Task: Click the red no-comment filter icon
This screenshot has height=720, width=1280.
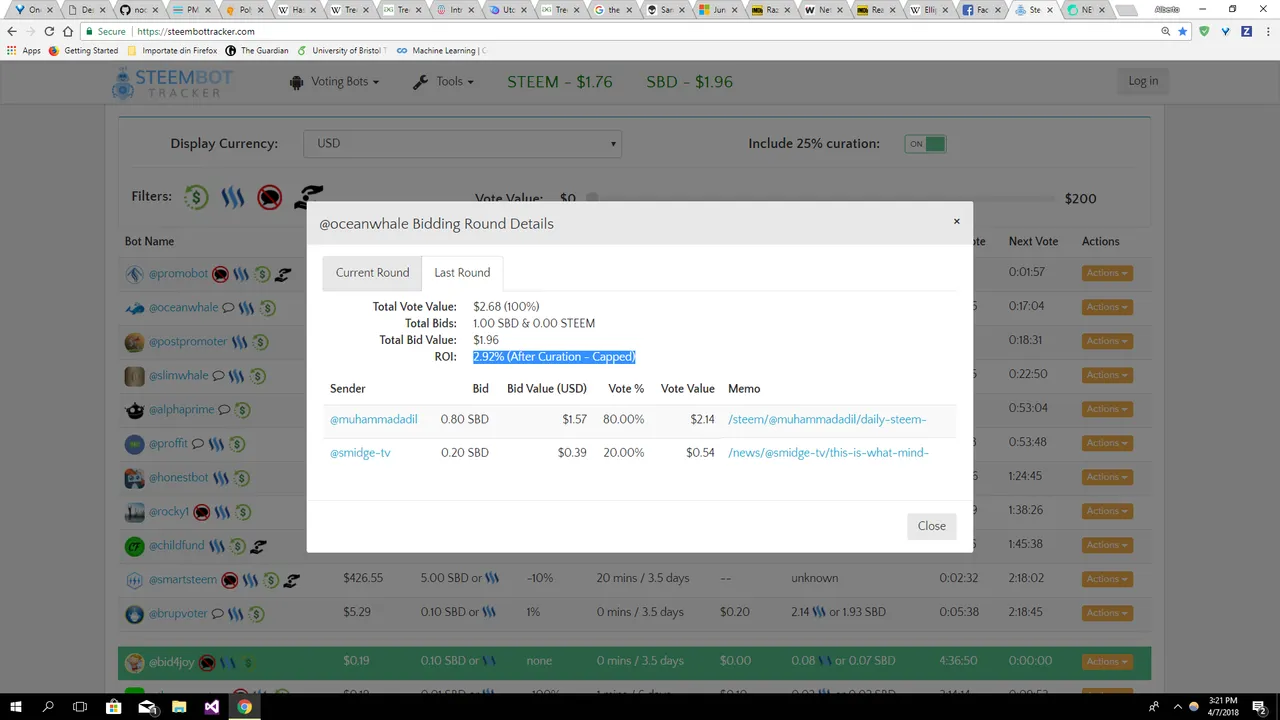Action: [x=269, y=198]
